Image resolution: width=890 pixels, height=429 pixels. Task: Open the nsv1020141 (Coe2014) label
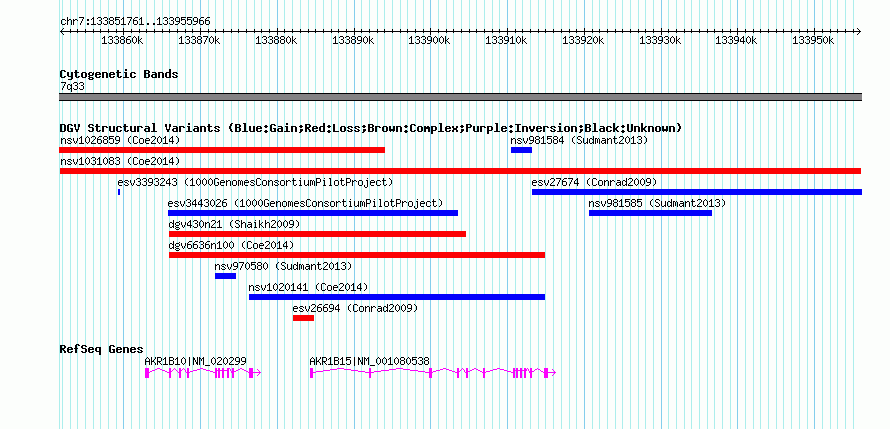coord(308,287)
